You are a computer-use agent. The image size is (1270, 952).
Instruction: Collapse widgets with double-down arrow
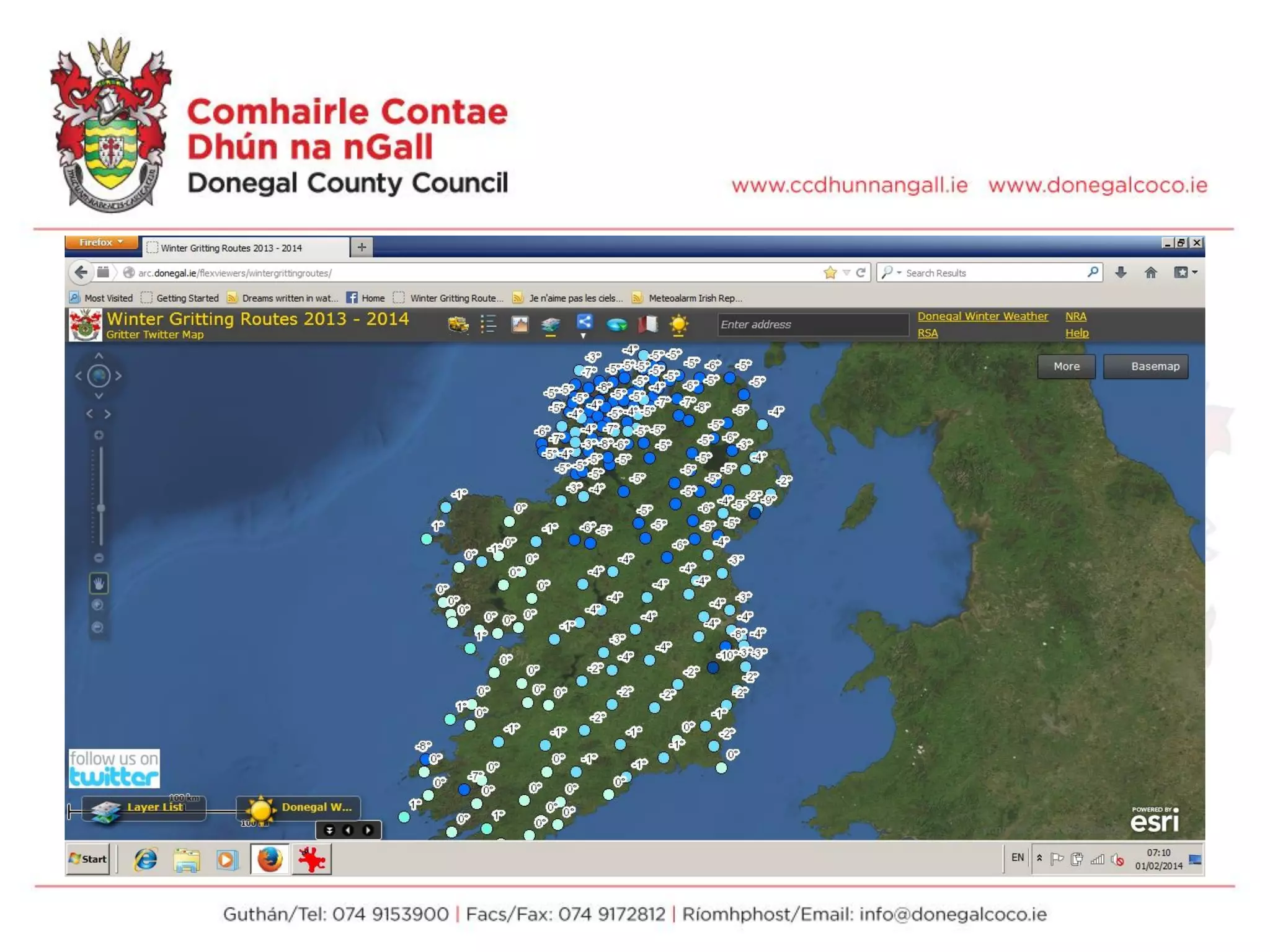(329, 831)
